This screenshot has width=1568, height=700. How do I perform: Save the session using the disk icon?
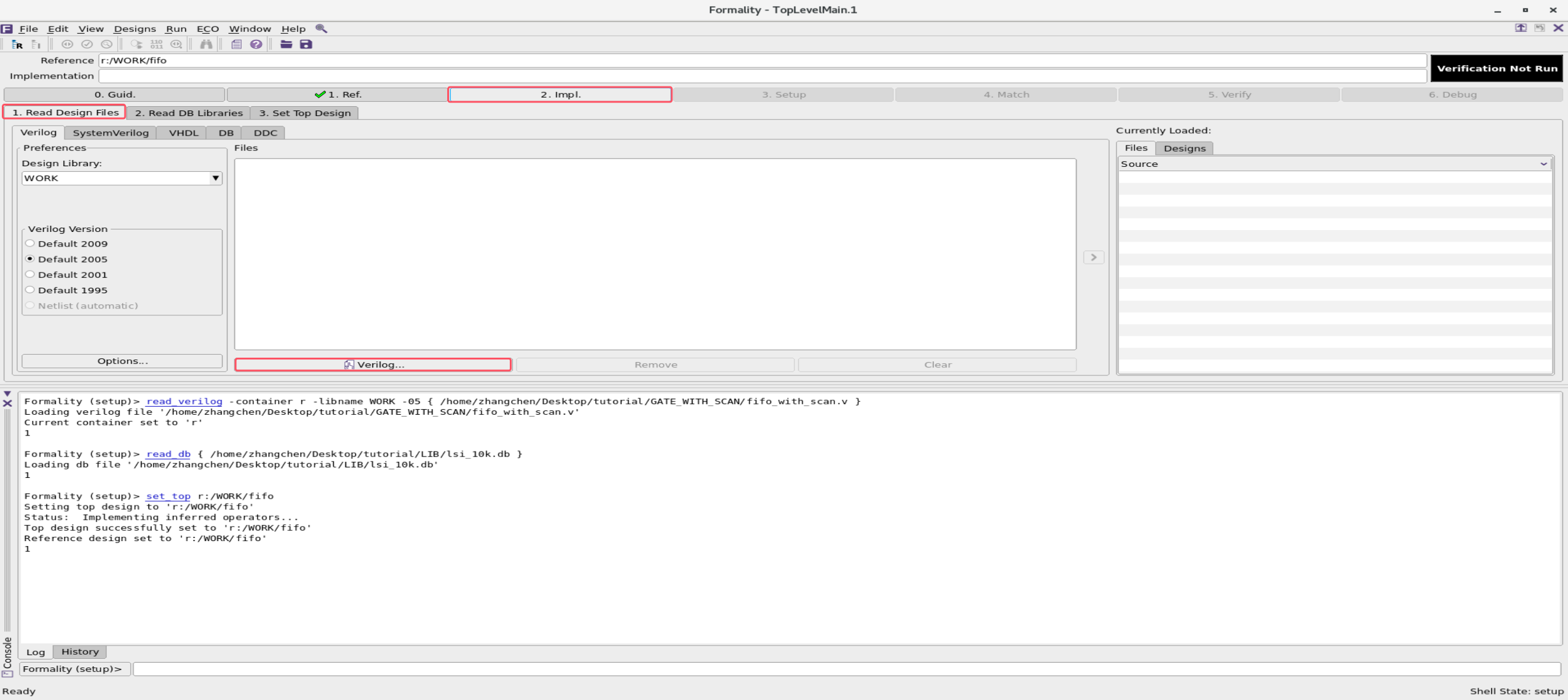click(307, 44)
